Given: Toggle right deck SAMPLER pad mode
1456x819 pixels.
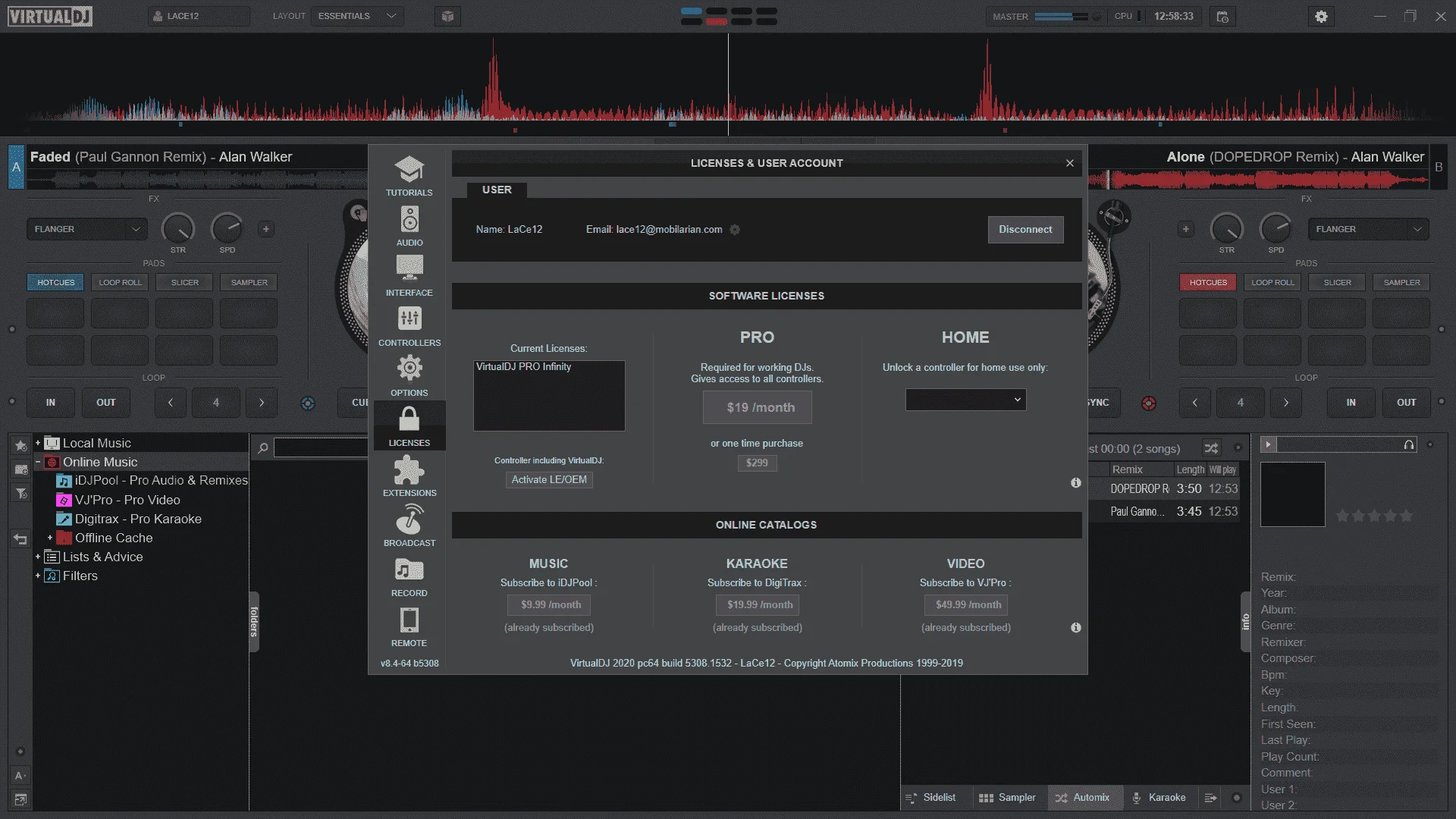Looking at the screenshot, I should (x=1401, y=282).
